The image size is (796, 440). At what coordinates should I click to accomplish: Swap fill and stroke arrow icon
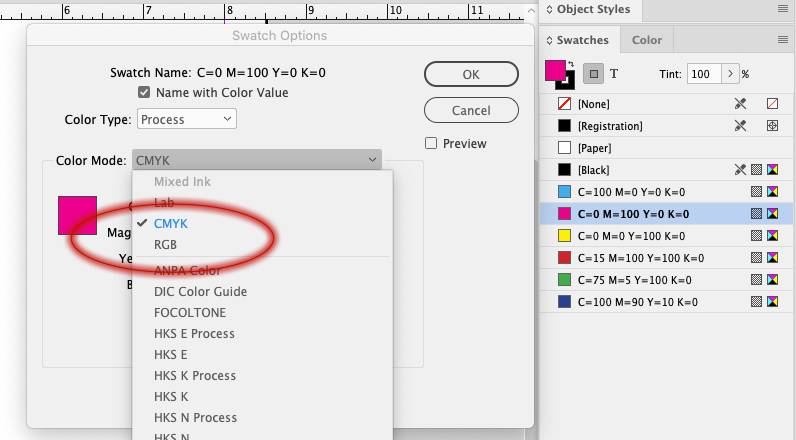[571, 64]
